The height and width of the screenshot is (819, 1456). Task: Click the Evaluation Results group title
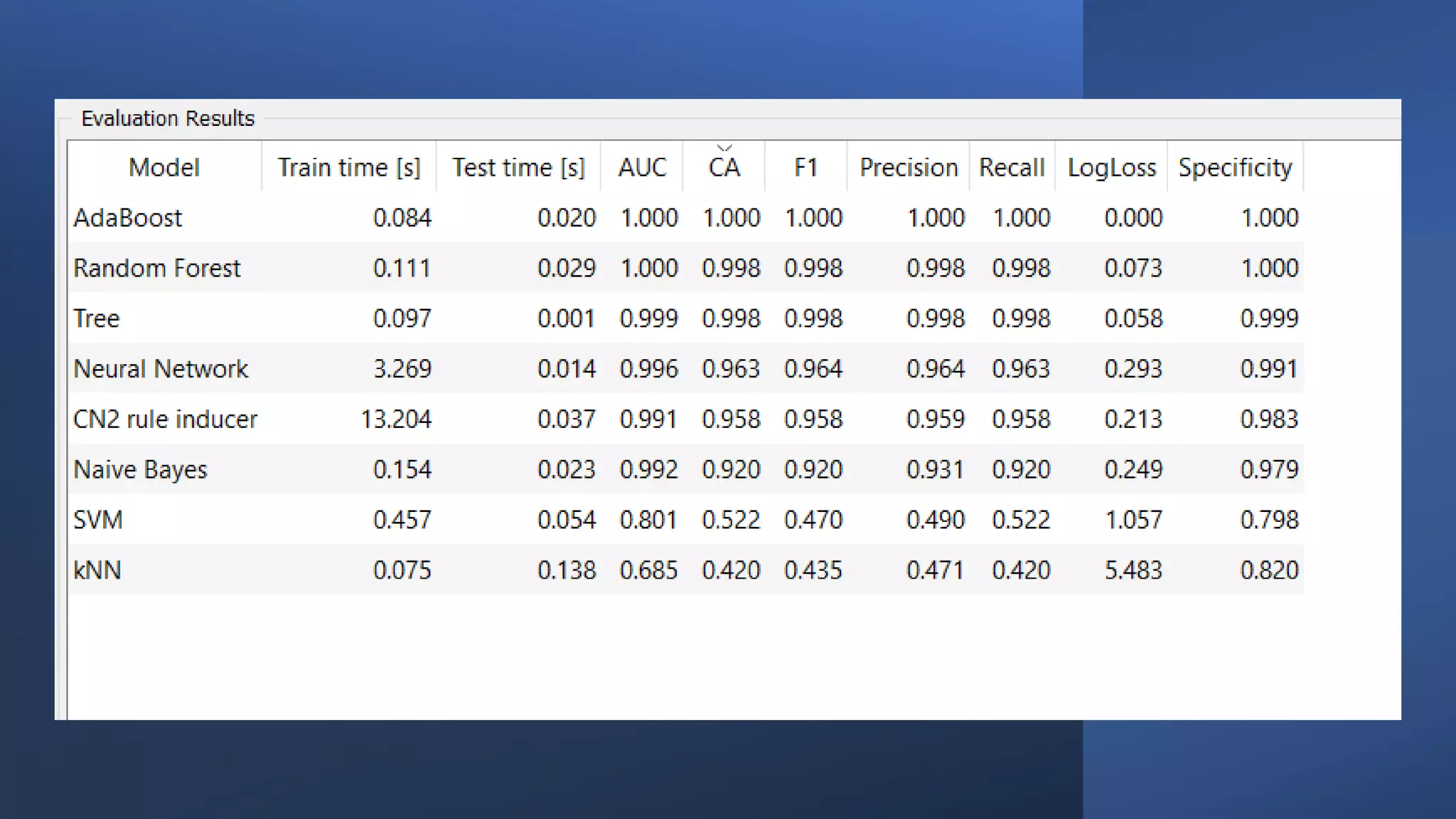tap(168, 118)
